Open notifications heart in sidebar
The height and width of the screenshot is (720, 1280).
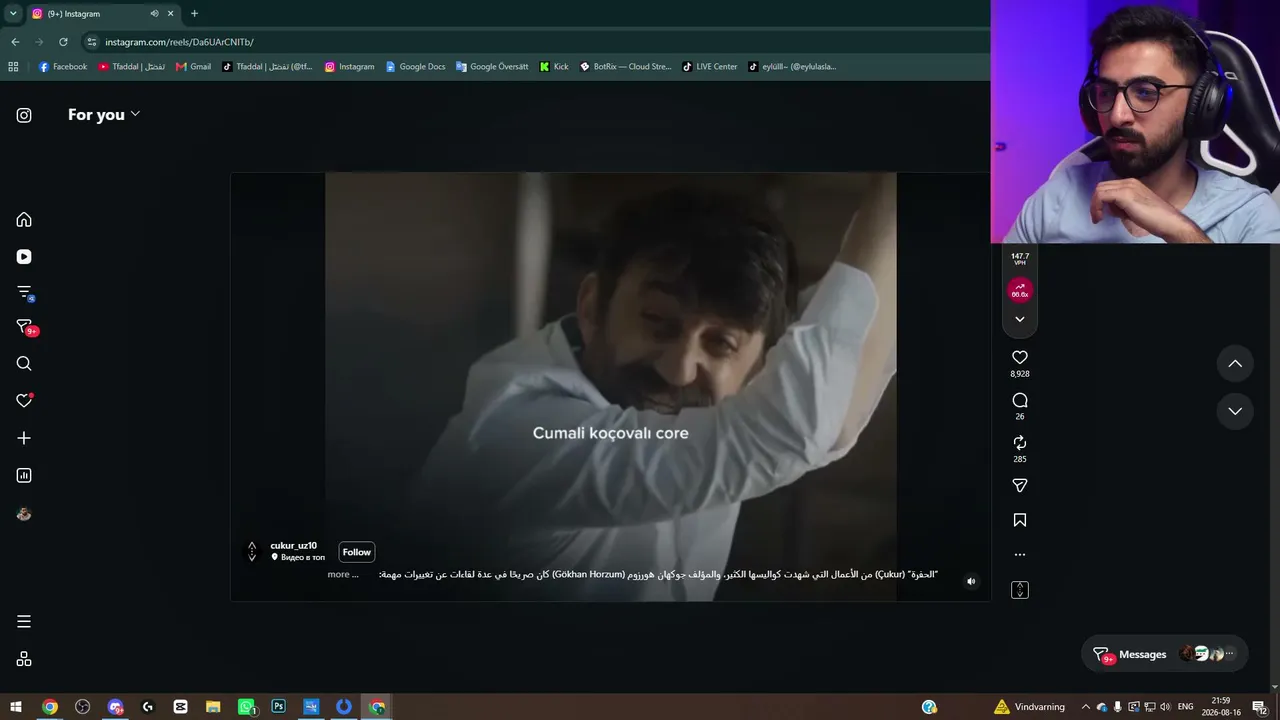(x=24, y=401)
